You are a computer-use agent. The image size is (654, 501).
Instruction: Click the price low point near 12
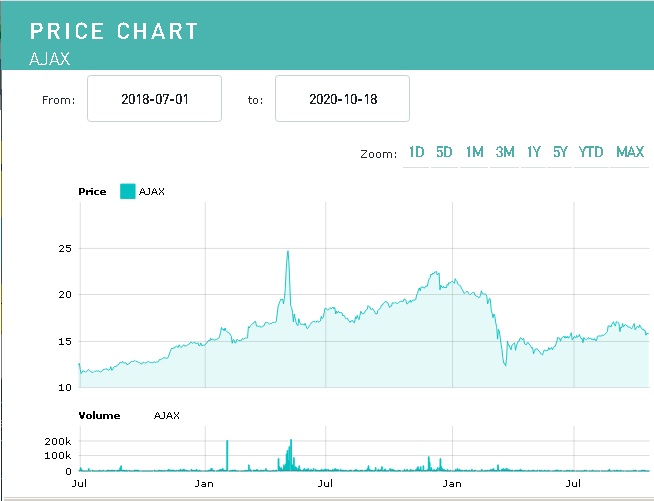point(505,365)
